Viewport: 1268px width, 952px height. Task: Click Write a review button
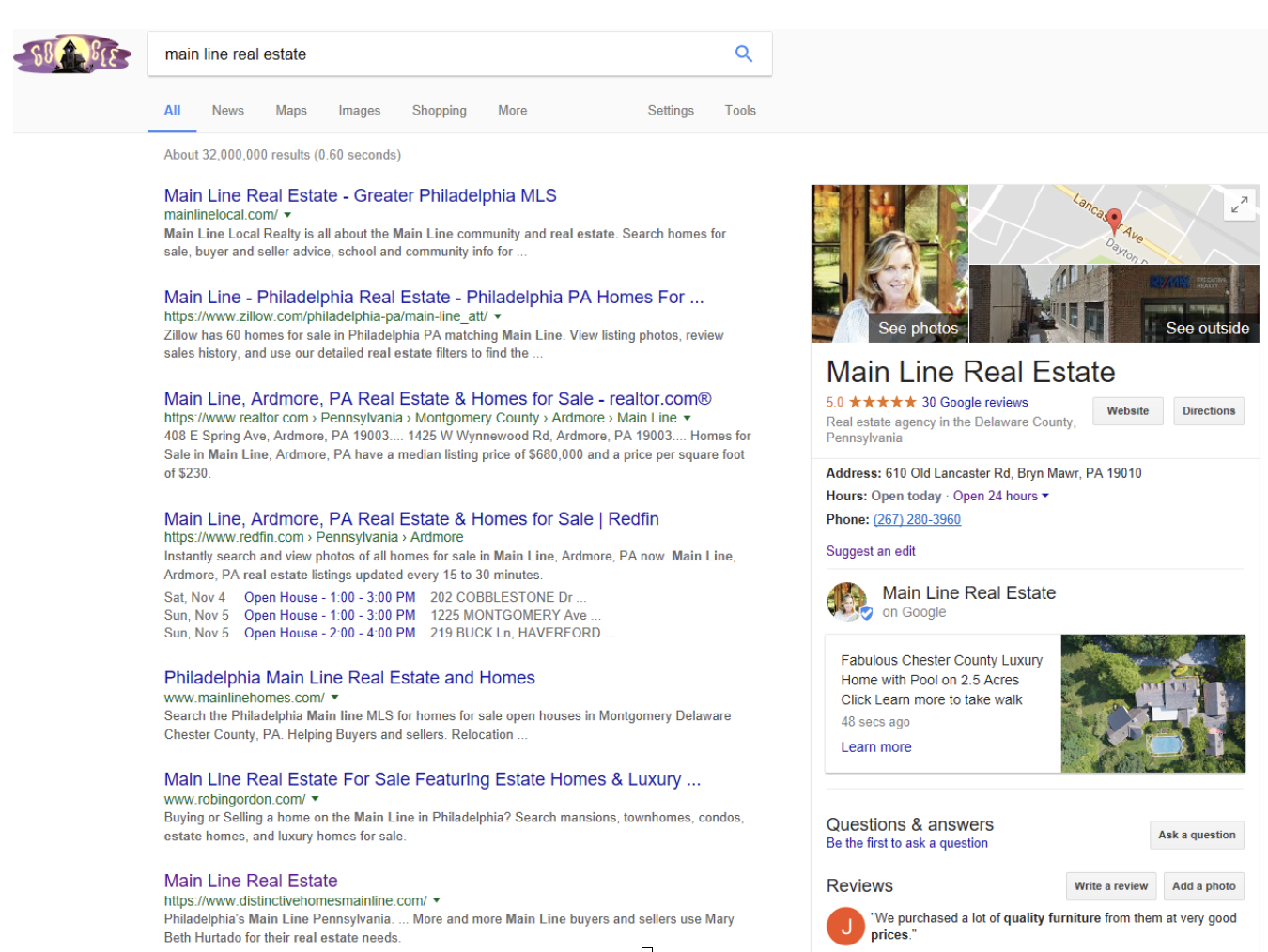tap(1110, 886)
